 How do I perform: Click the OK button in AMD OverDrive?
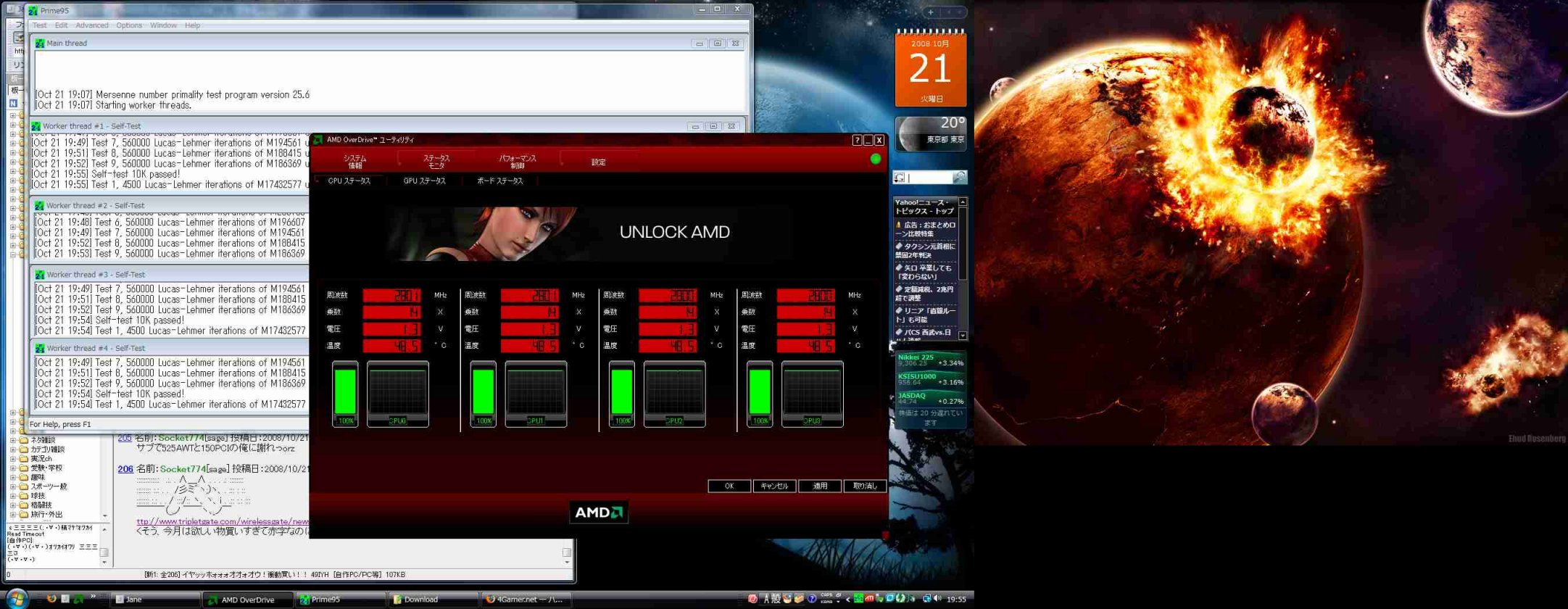[x=729, y=486]
